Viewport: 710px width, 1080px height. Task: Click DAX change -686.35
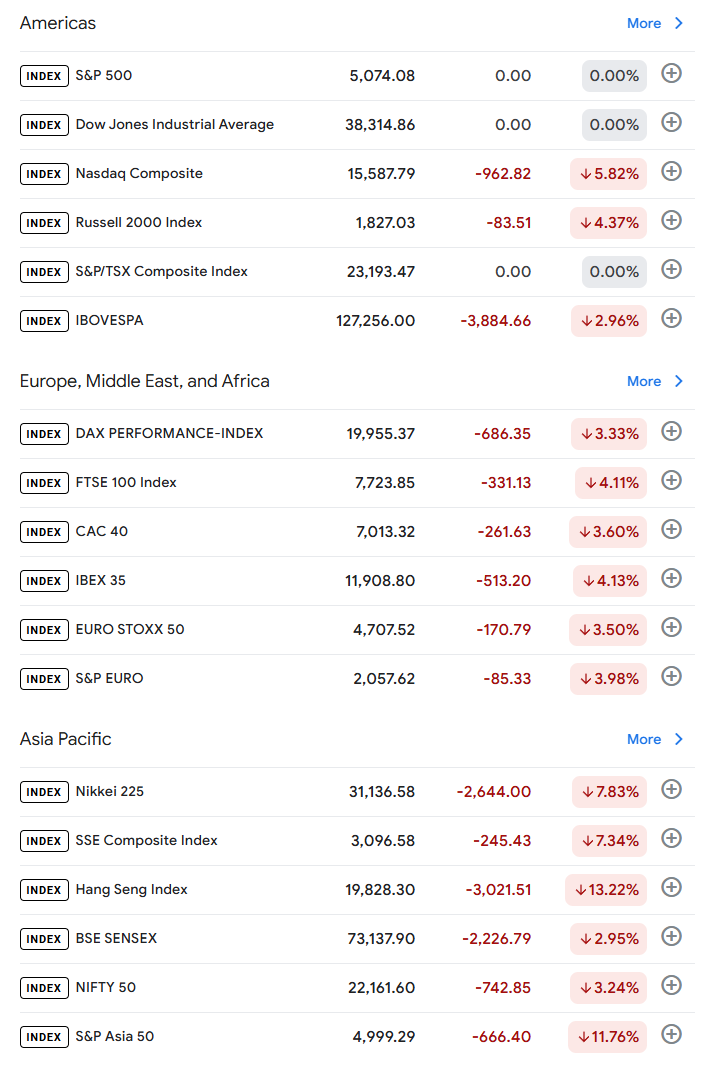click(x=503, y=434)
